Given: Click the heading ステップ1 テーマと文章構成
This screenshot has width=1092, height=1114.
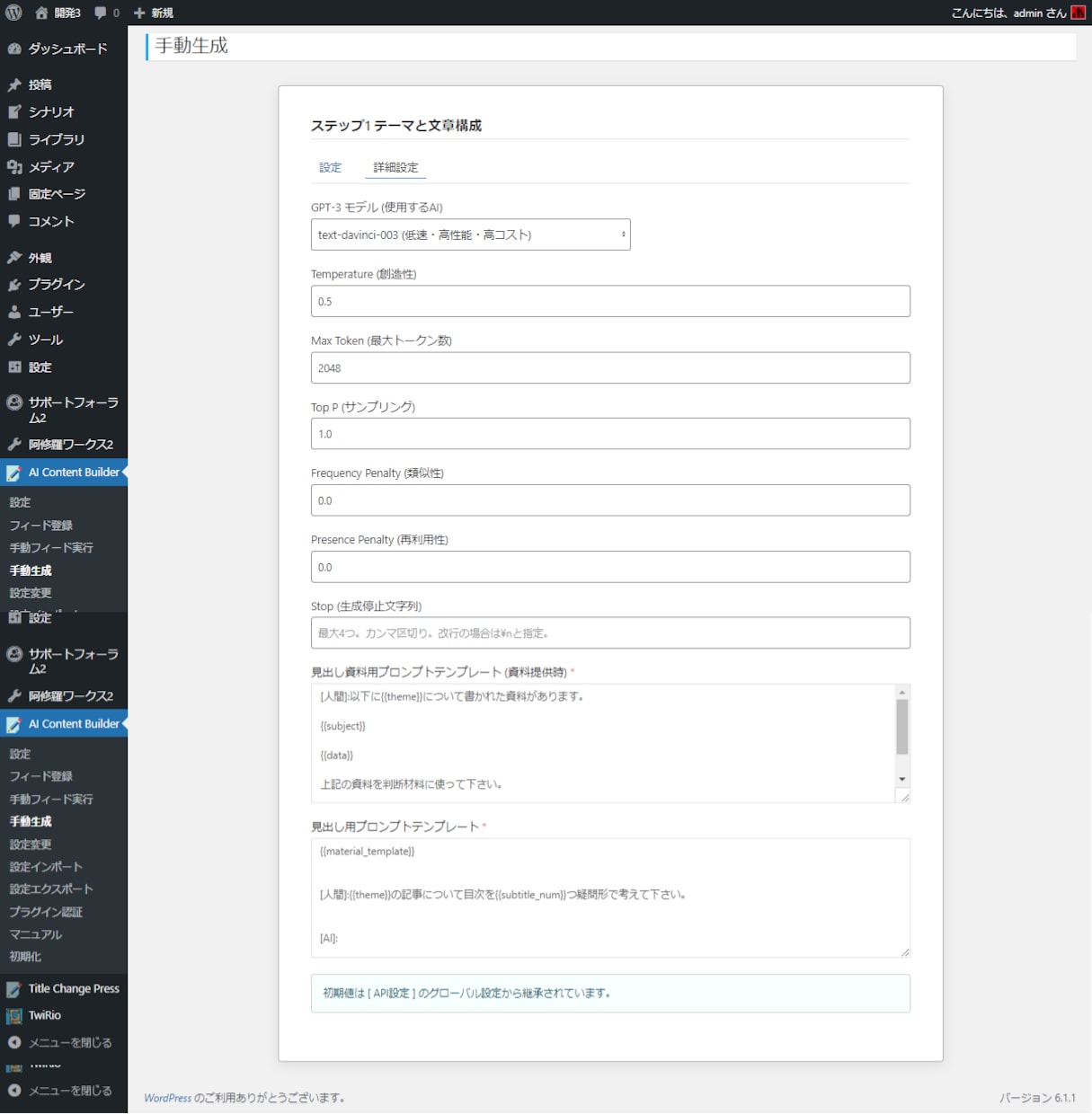Looking at the screenshot, I should pos(396,126).
